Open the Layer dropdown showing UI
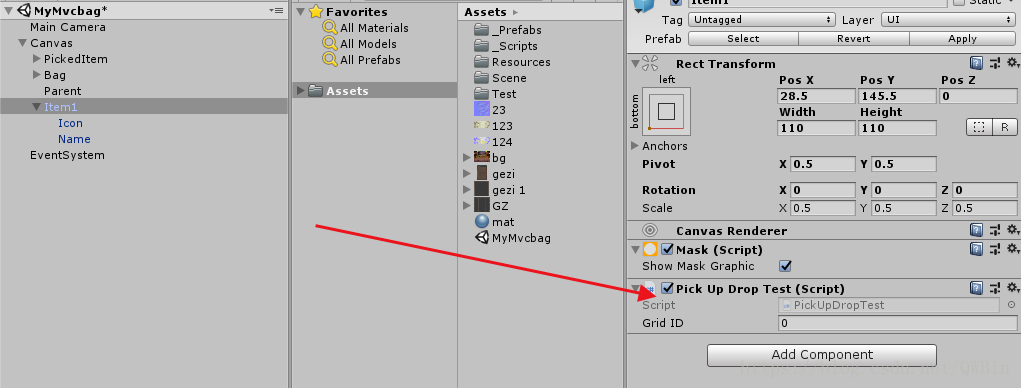Image resolution: width=1021 pixels, height=388 pixels. coord(948,20)
